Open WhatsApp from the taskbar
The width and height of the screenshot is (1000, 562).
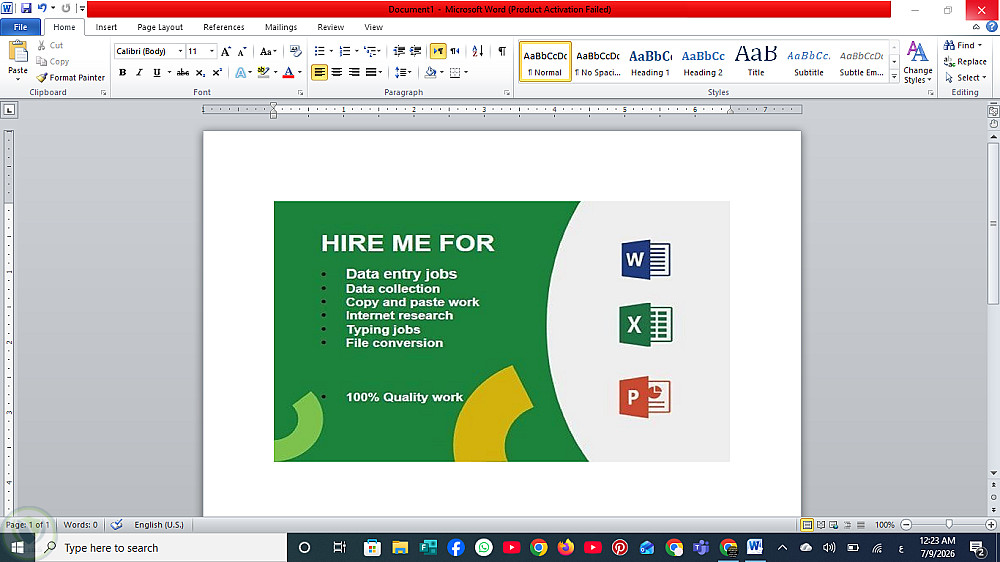(484, 547)
